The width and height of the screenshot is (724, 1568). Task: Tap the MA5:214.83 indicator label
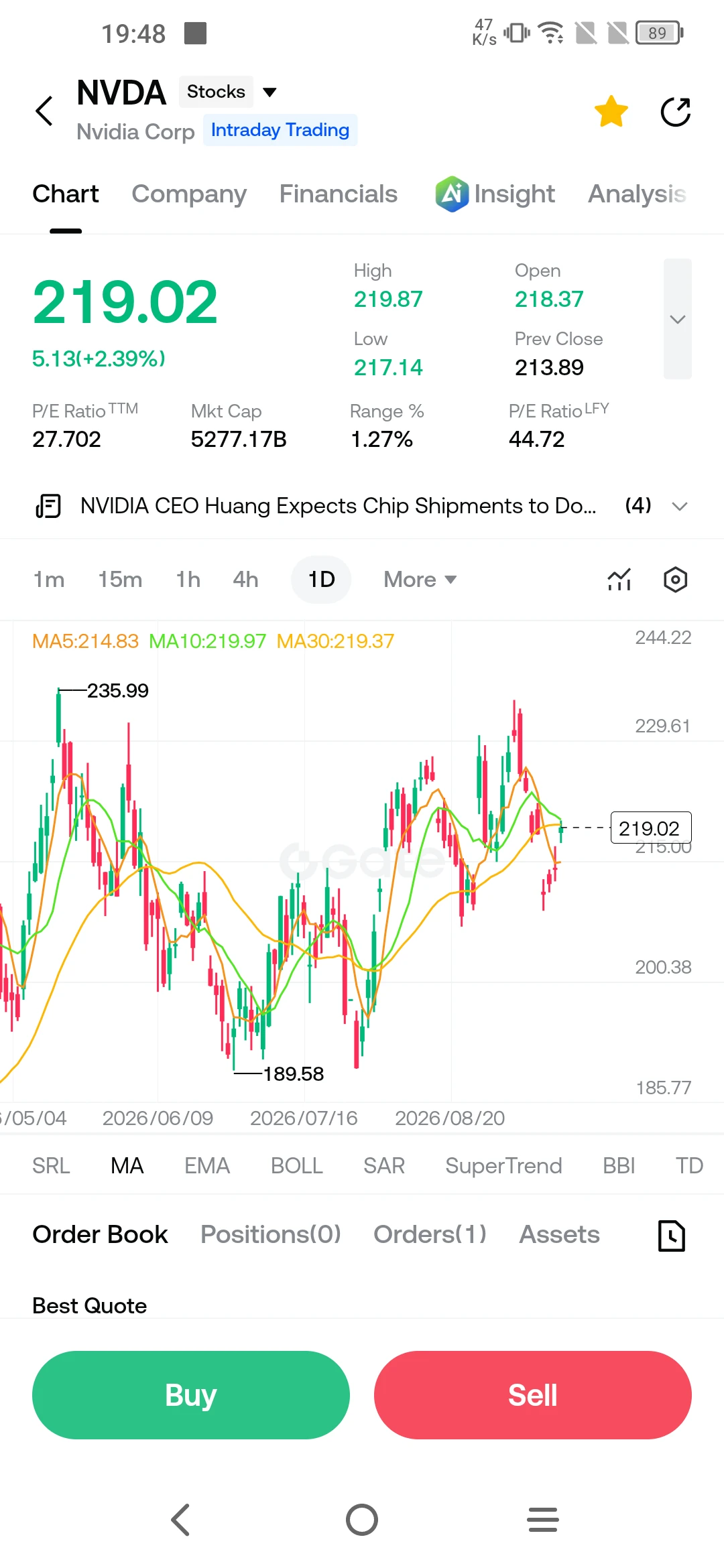point(85,641)
